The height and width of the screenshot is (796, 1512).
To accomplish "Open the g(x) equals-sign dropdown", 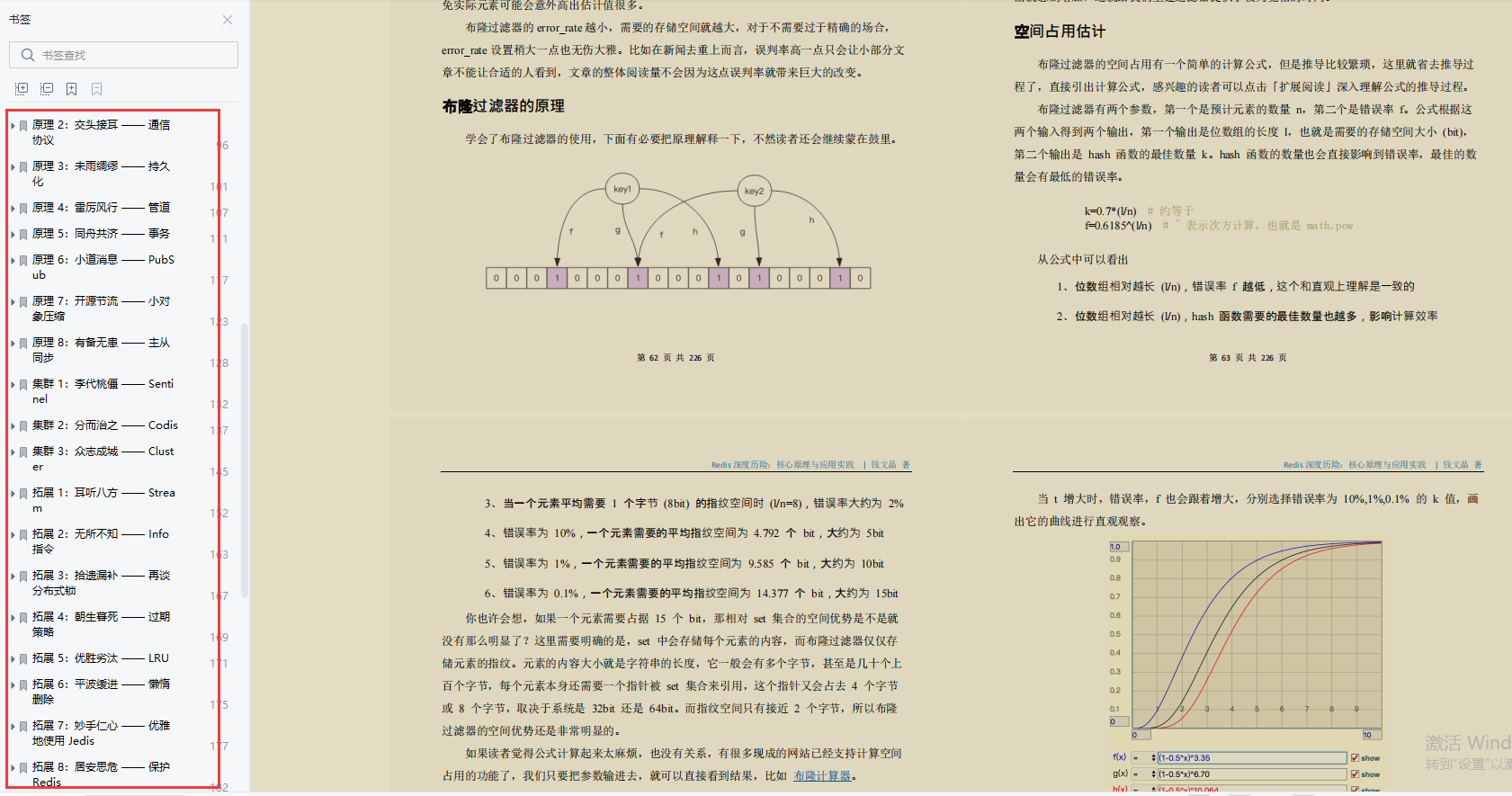I will 1144,774.
